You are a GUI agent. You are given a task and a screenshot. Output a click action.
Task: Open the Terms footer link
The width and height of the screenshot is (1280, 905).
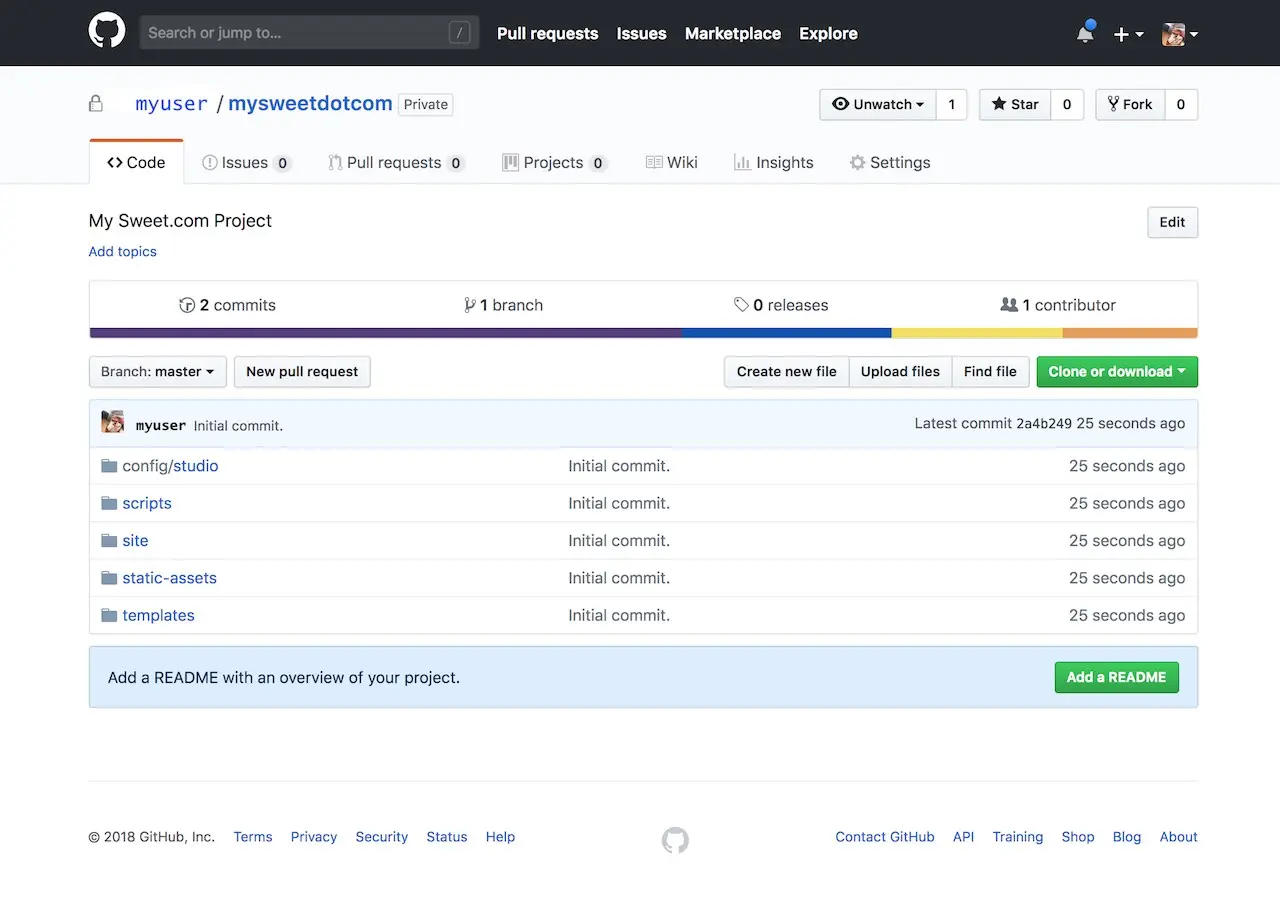[253, 837]
